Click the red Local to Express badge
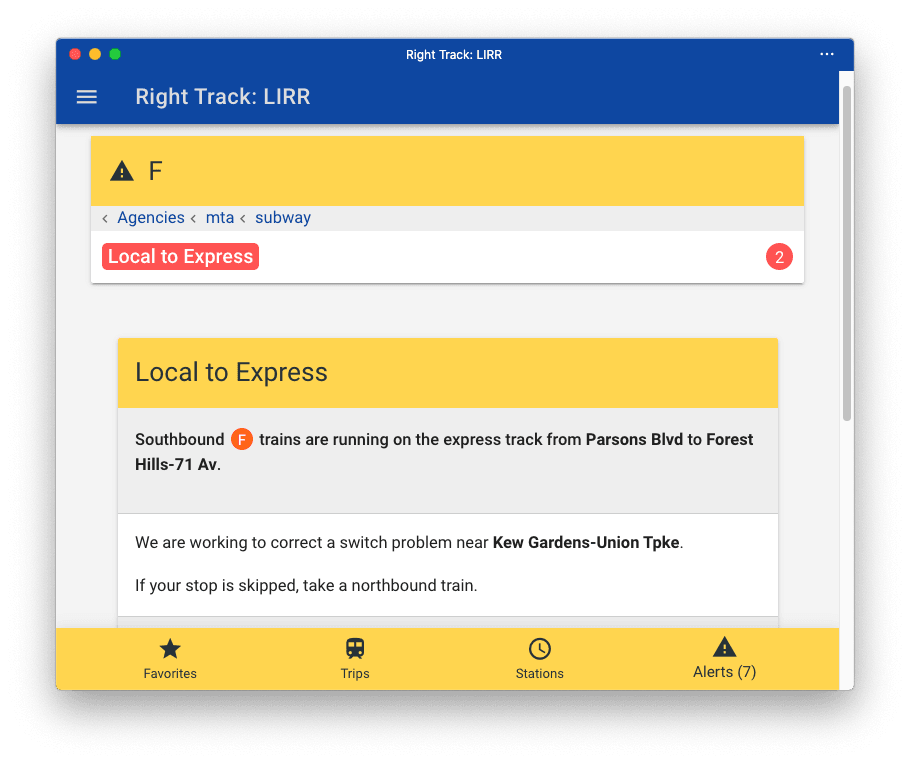 tap(180, 256)
